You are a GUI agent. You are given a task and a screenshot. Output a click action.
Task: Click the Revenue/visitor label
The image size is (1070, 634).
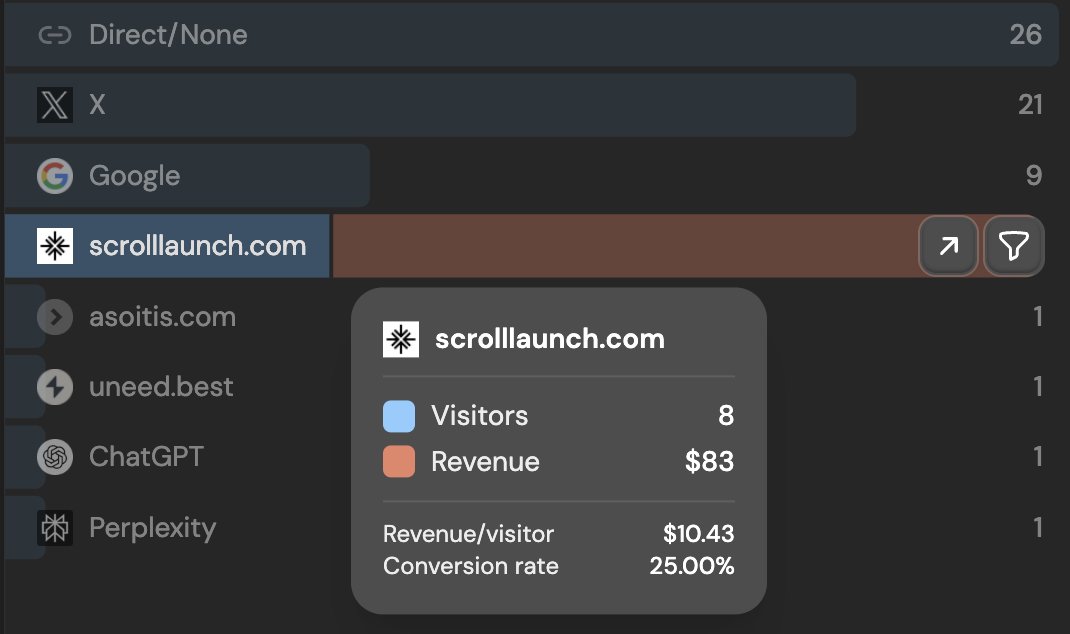coord(468,534)
